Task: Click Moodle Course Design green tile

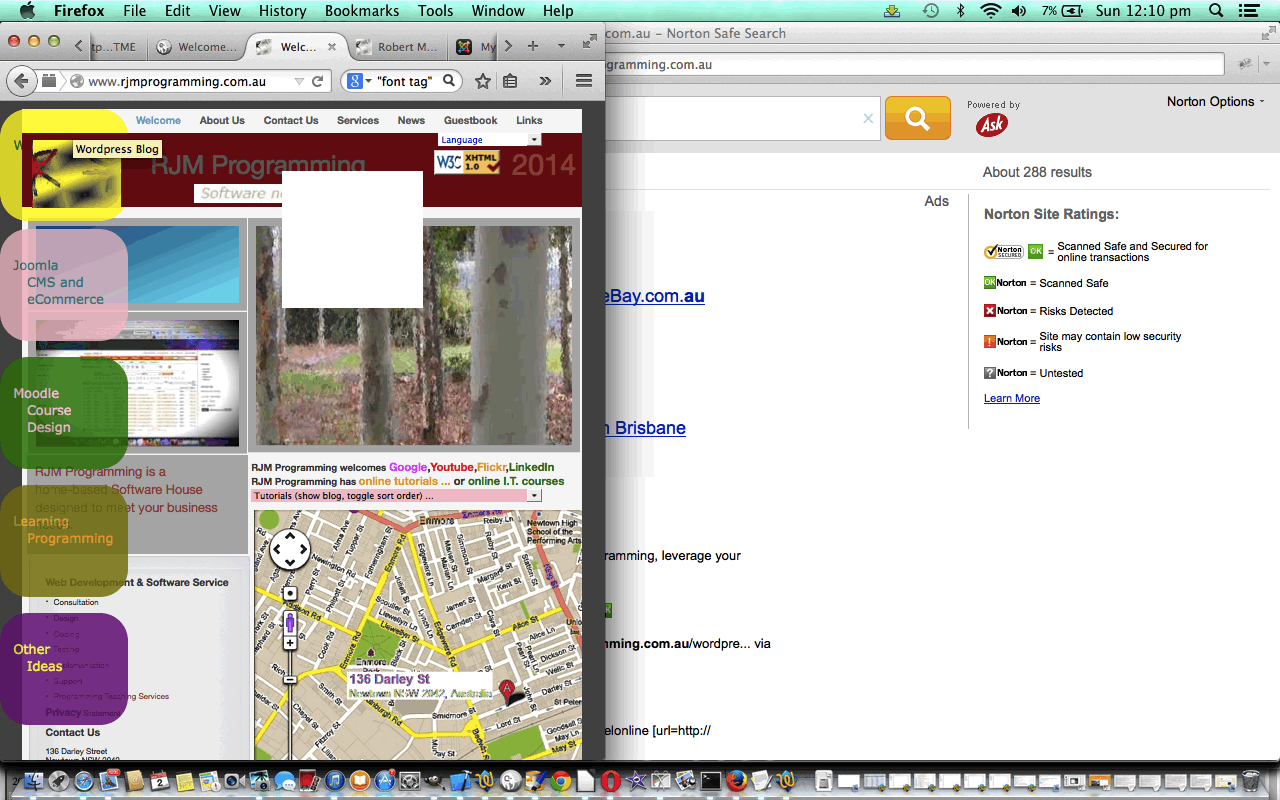Action: pyautogui.click(x=64, y=413)
